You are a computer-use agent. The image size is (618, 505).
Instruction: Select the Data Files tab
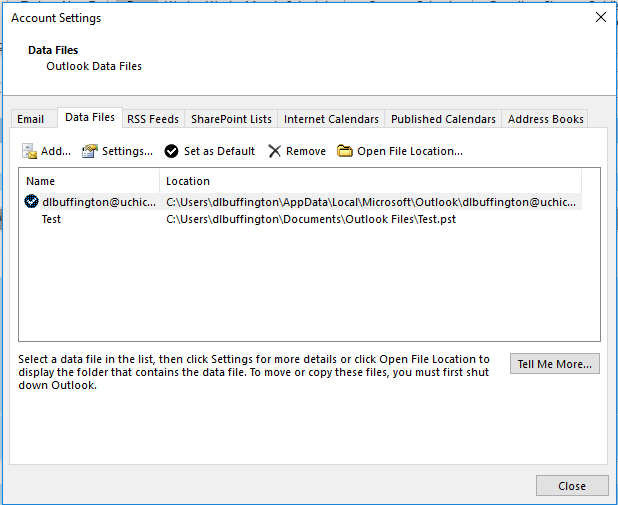(90, 117)
